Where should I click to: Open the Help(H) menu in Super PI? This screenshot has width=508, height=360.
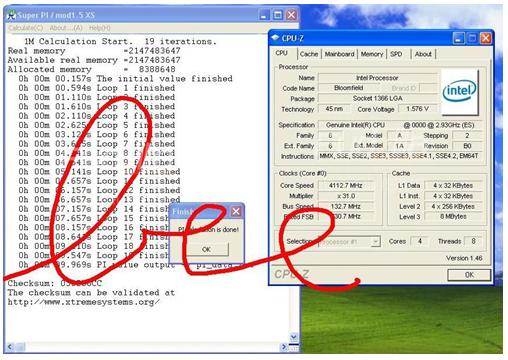[x=100, y=28]
